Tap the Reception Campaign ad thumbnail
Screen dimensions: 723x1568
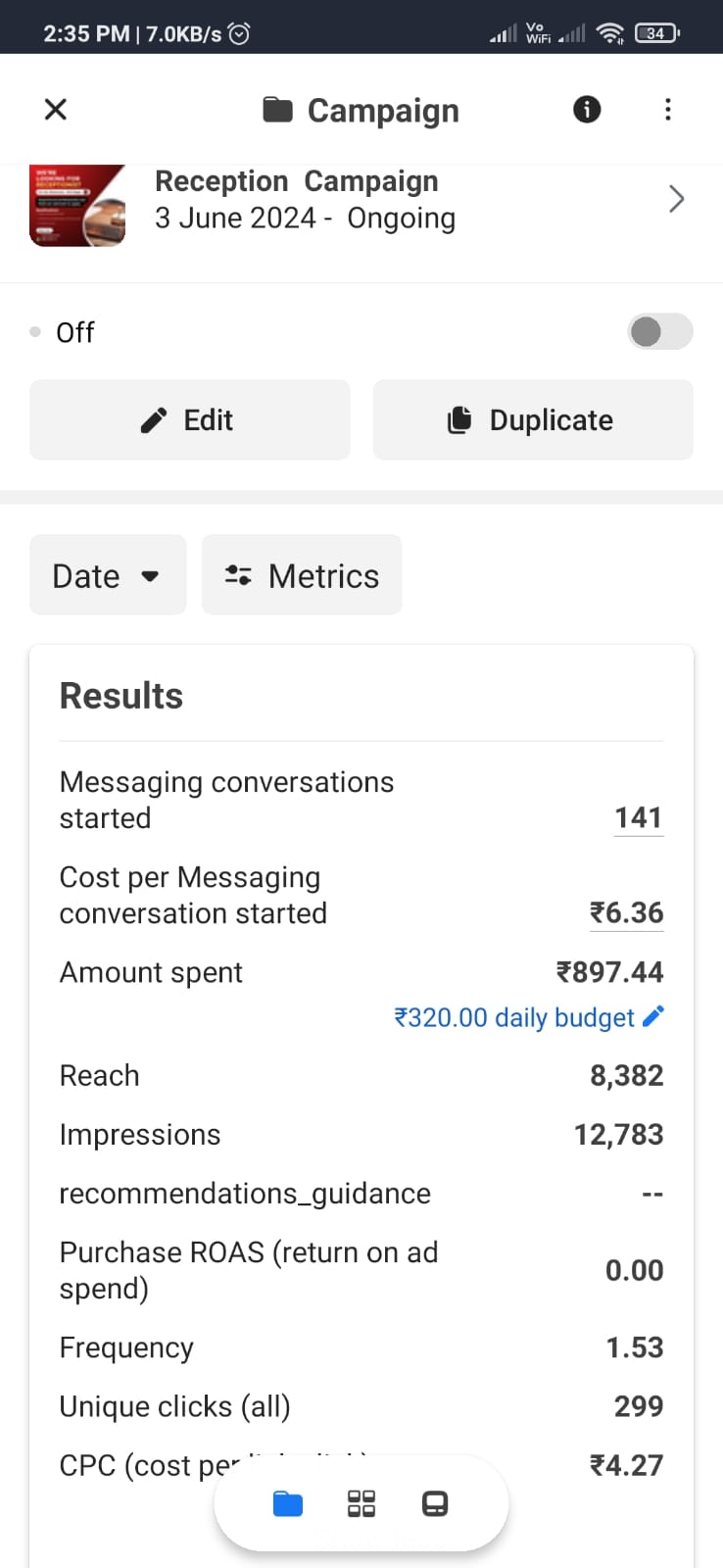pos(77,205)
